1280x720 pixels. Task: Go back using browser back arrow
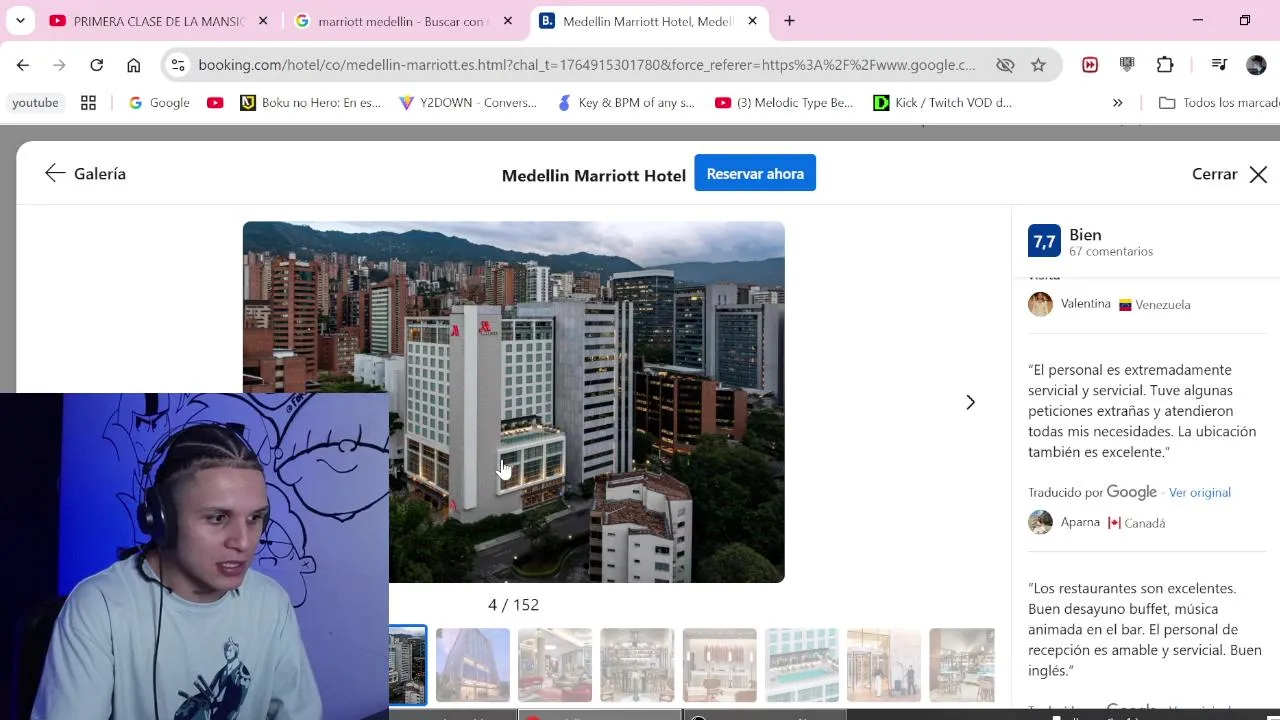click(x=23, y=65)
